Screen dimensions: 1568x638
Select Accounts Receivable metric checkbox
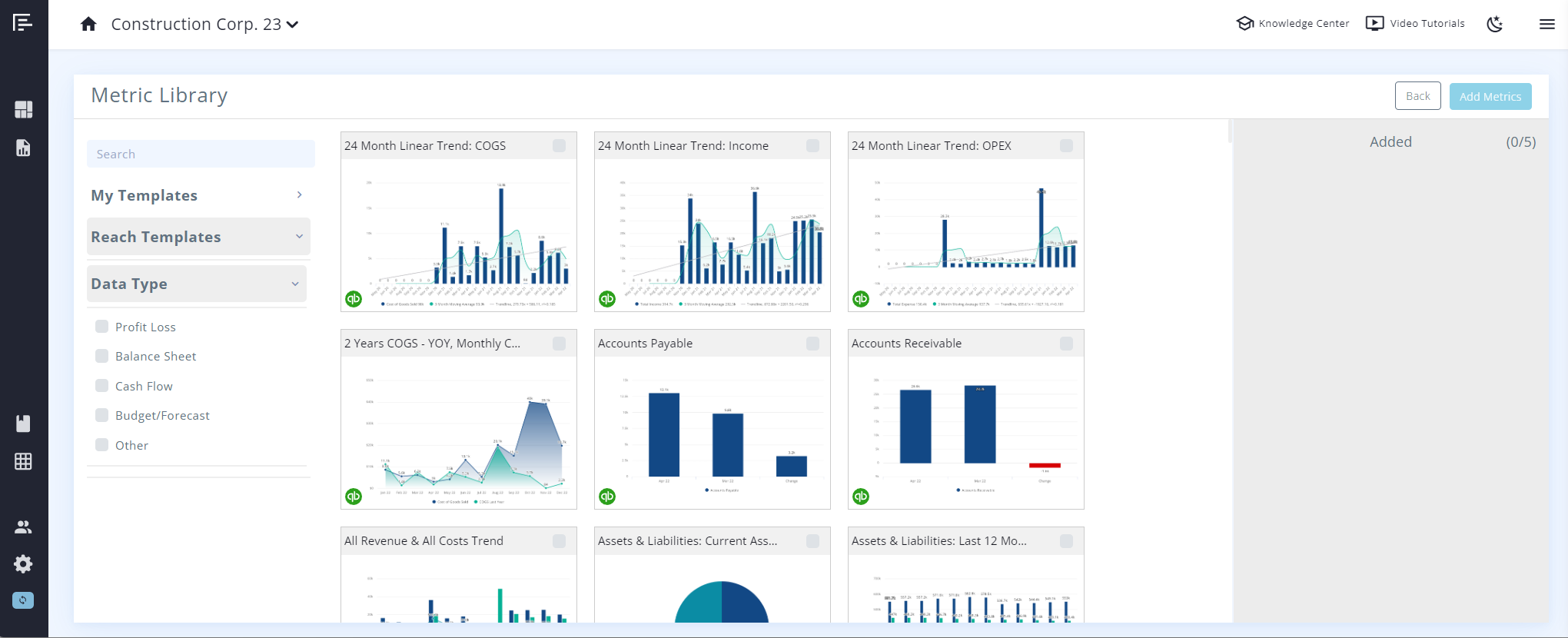pos(1066,344)
